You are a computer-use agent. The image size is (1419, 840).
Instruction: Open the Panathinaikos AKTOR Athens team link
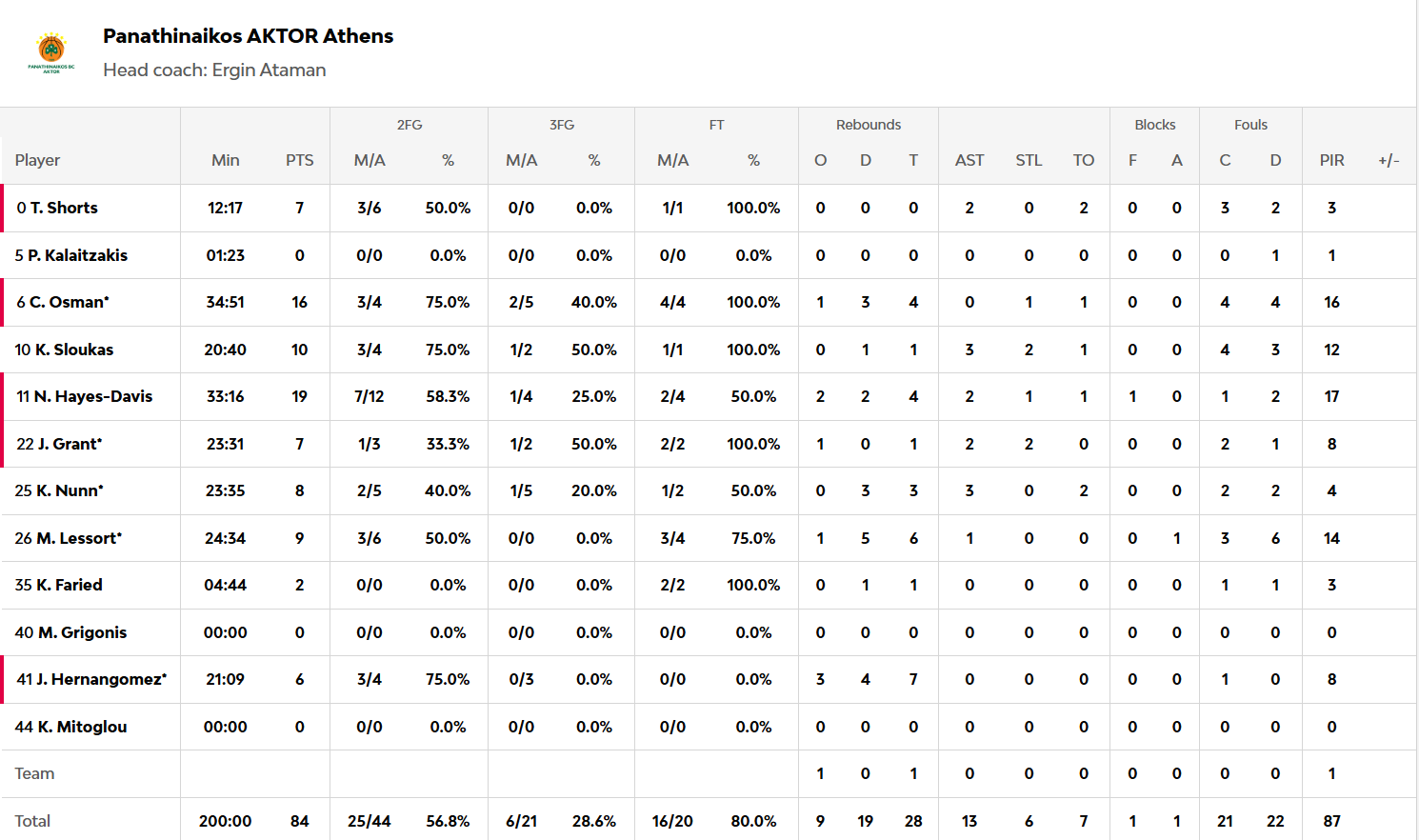248,36
